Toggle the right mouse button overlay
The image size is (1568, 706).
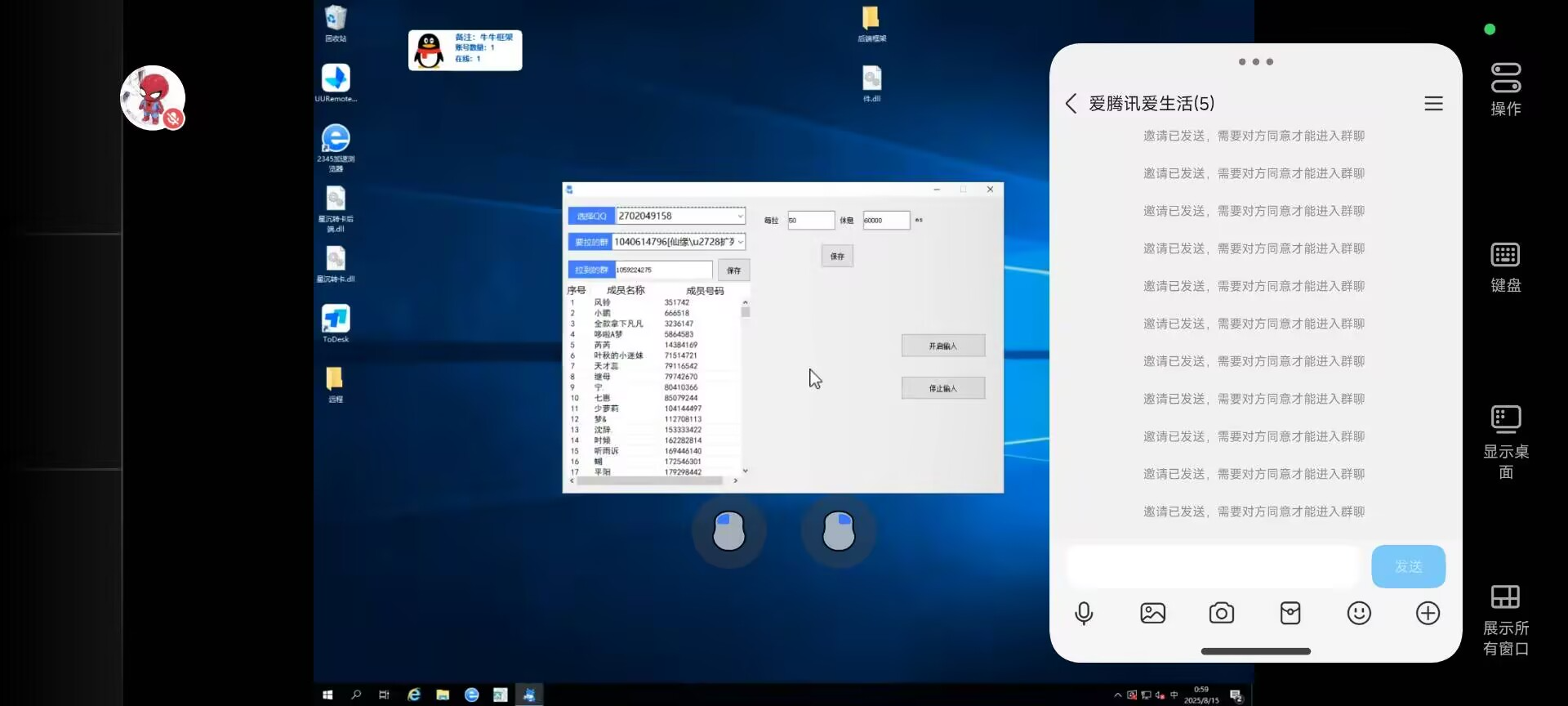(839, 531)
